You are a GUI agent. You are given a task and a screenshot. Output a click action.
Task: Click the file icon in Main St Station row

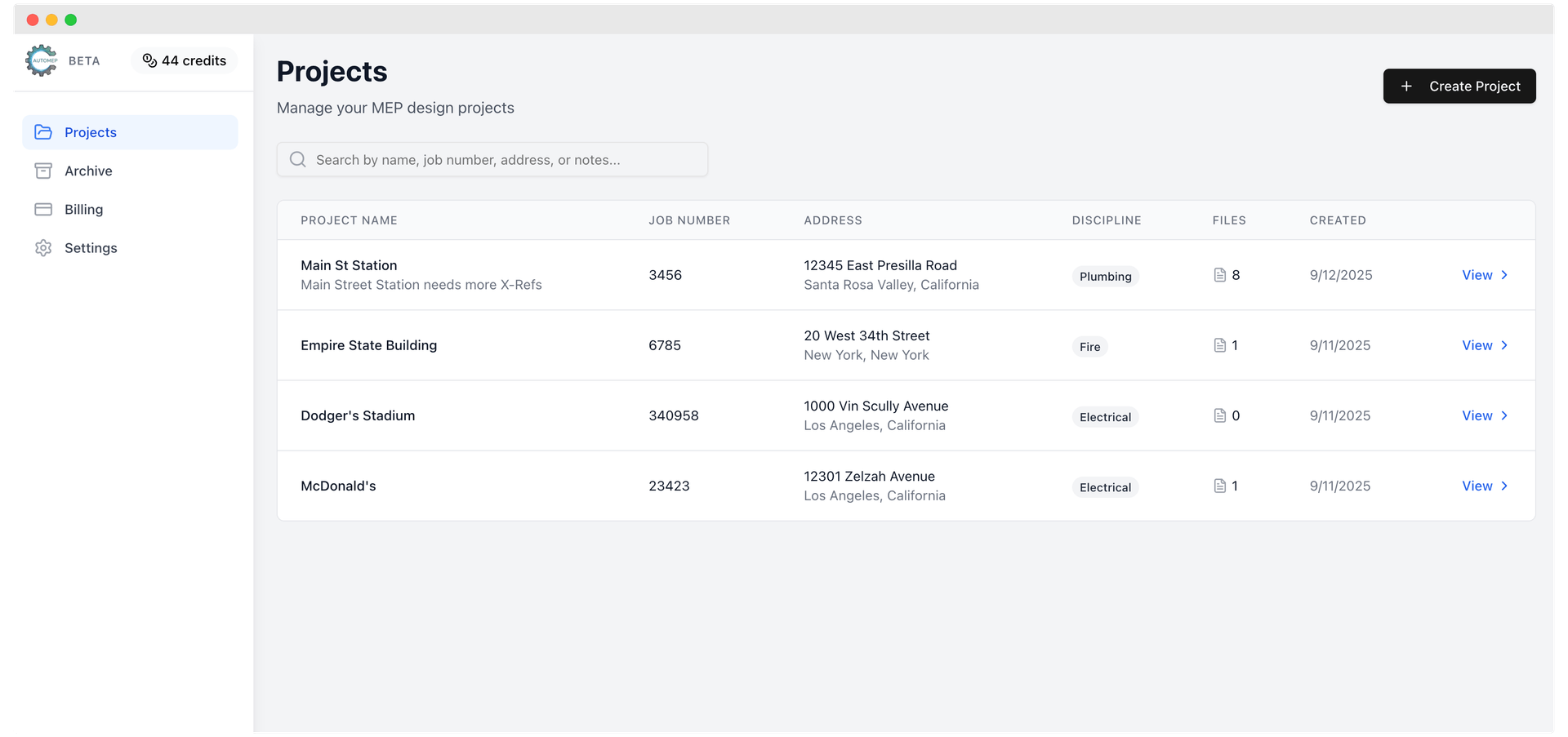[x=1219, y=275]
